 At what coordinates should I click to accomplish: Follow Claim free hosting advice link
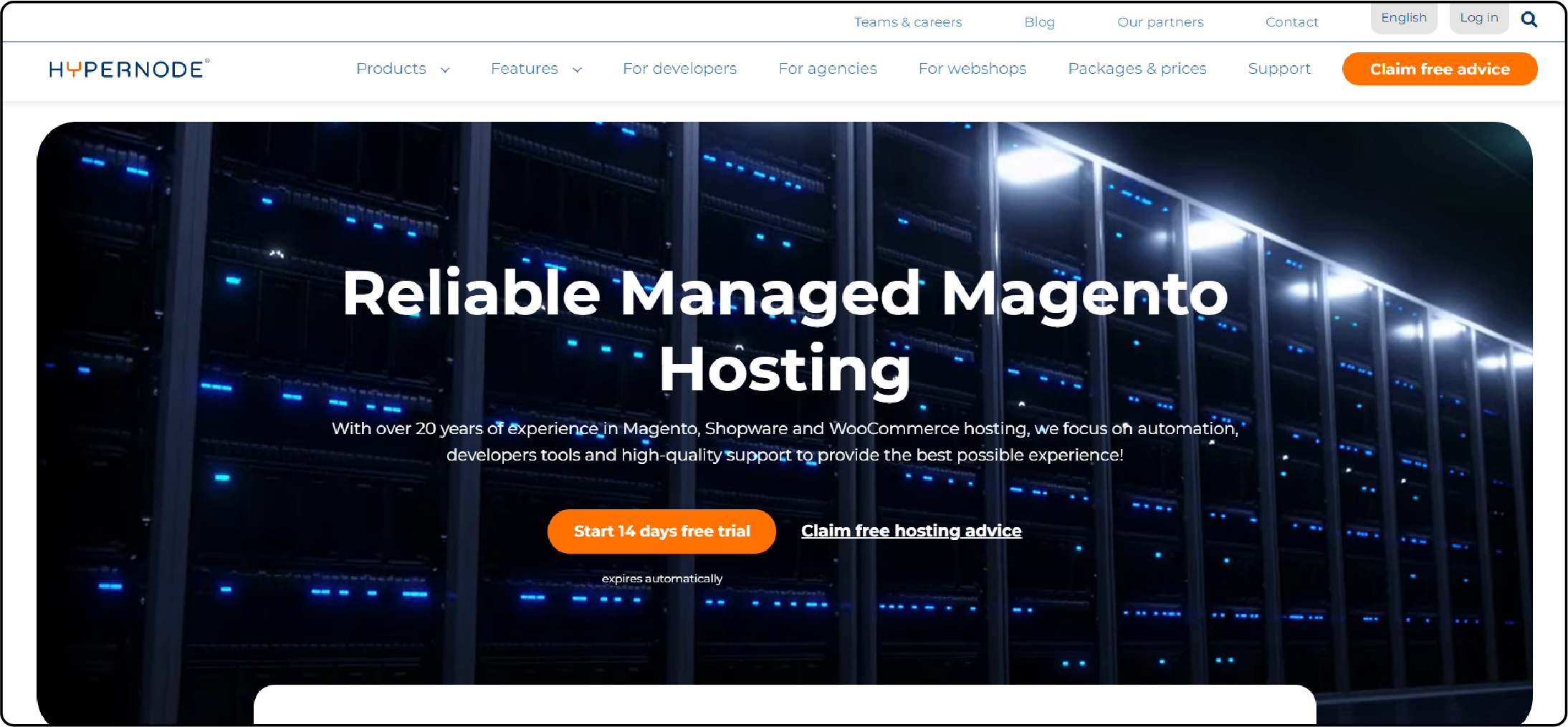[911, 531]
